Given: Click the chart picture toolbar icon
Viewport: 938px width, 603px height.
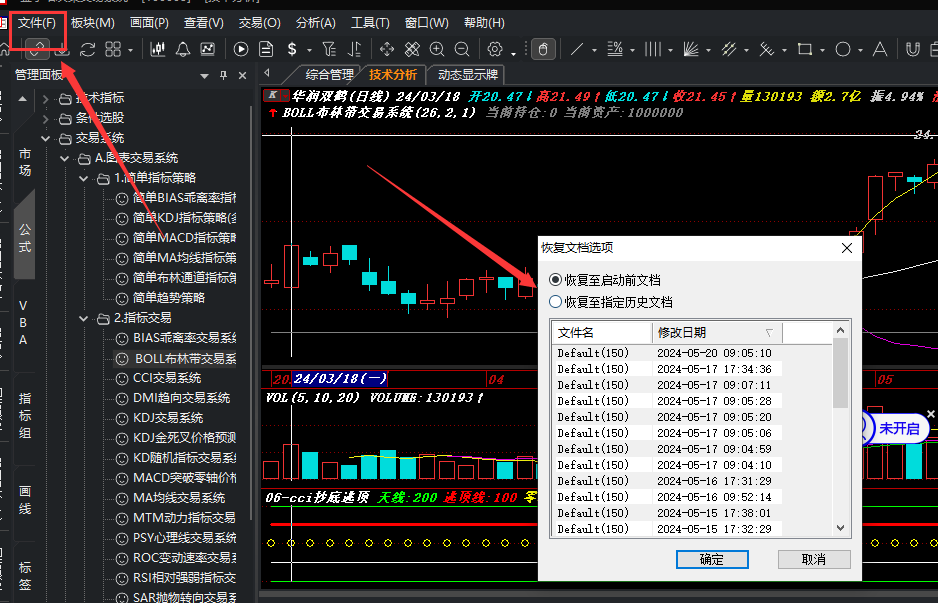Looking at the screenshot, I should pyautogui.click(x=207, y=49).
